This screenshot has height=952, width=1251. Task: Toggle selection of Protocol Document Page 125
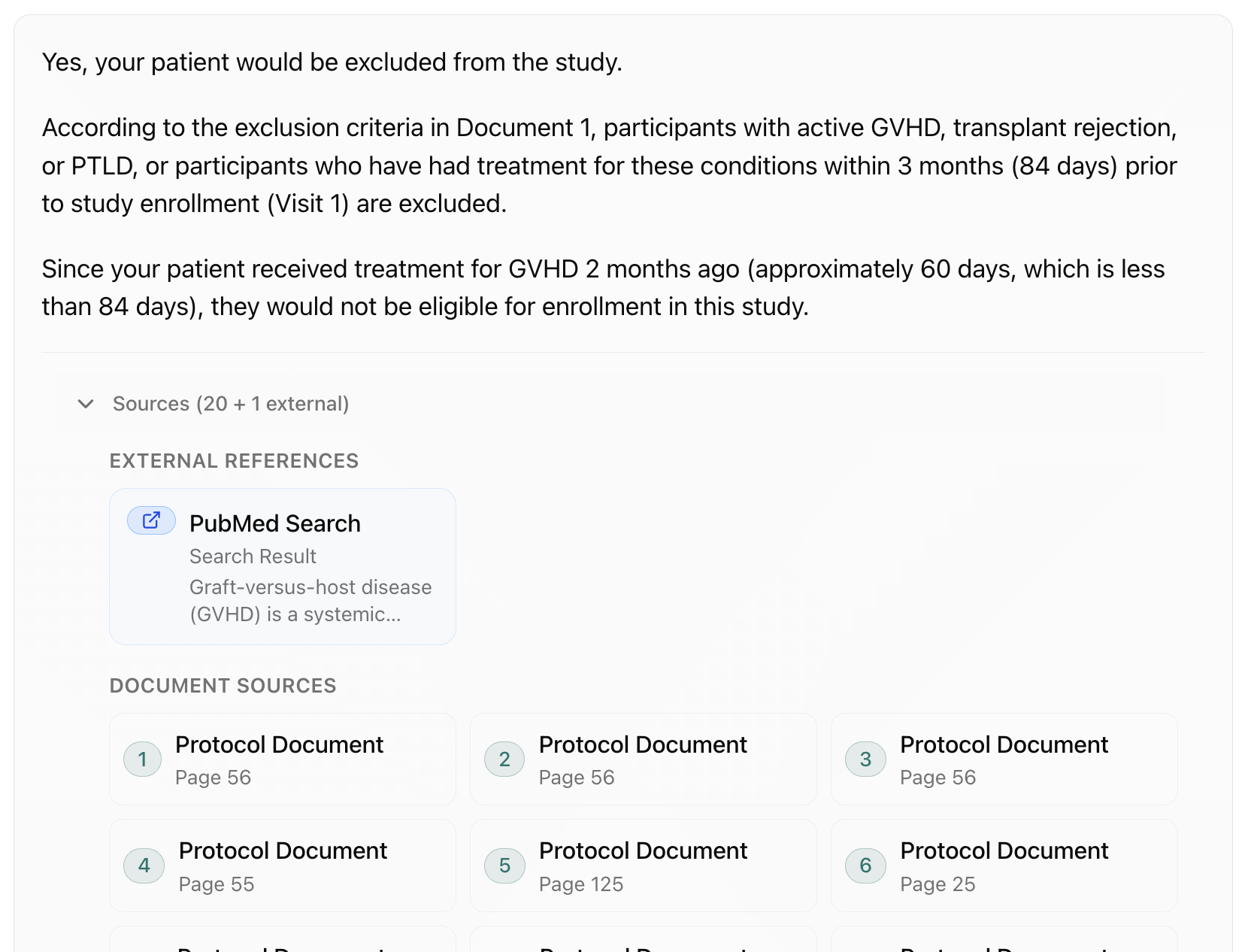click(643, 866)
